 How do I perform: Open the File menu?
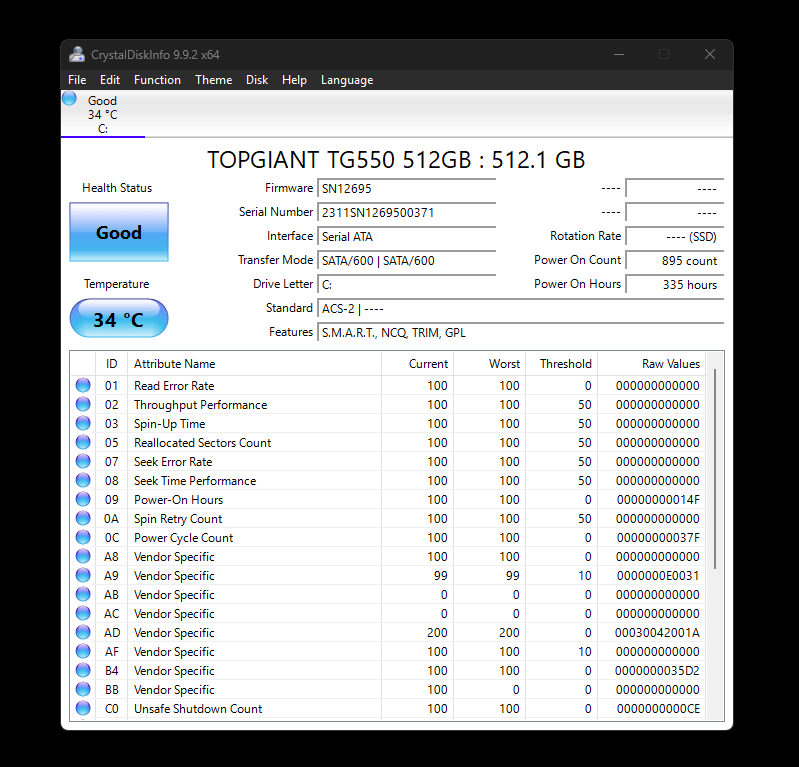pos(77,80)
